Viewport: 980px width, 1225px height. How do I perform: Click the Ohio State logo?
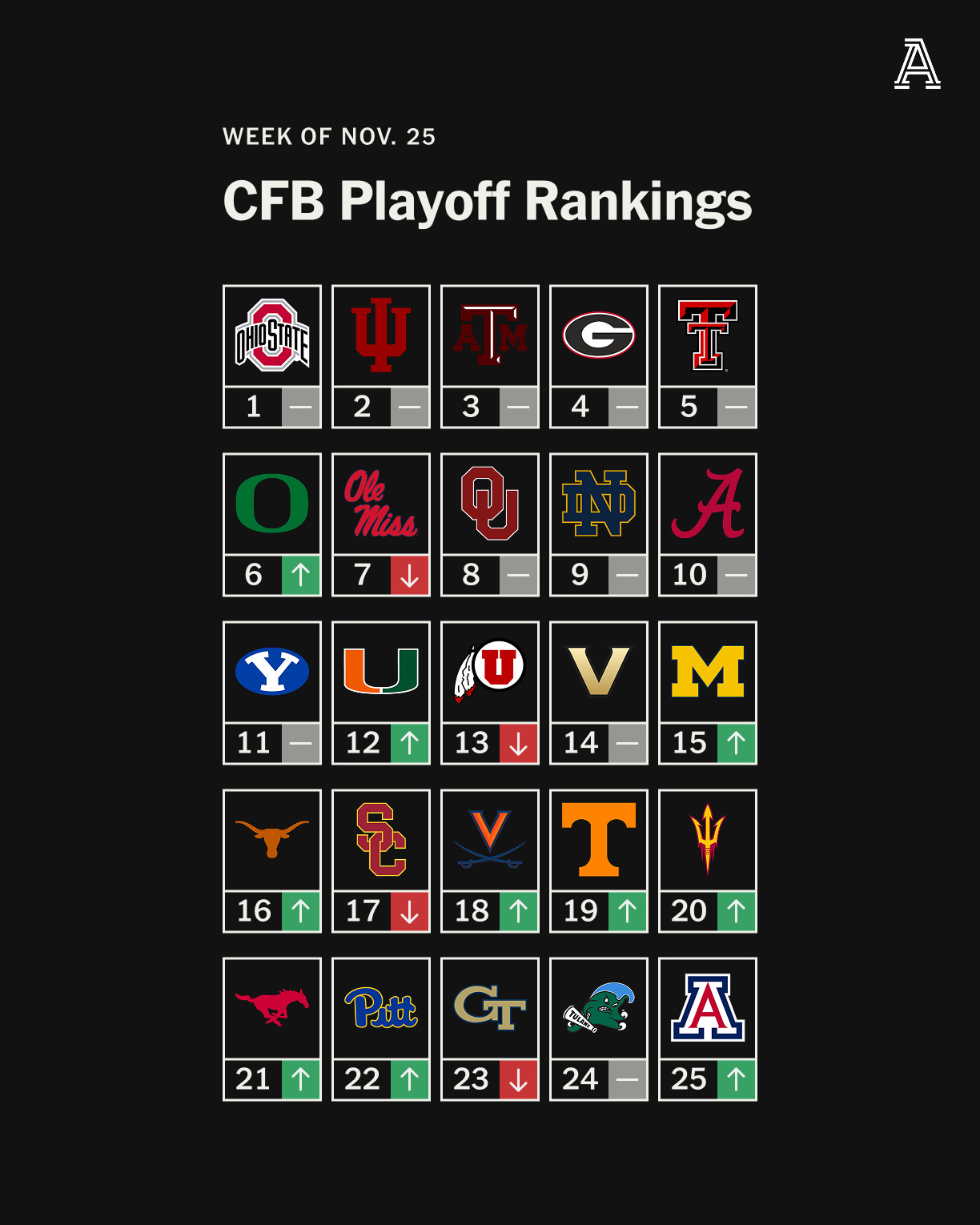click(272, 335)
